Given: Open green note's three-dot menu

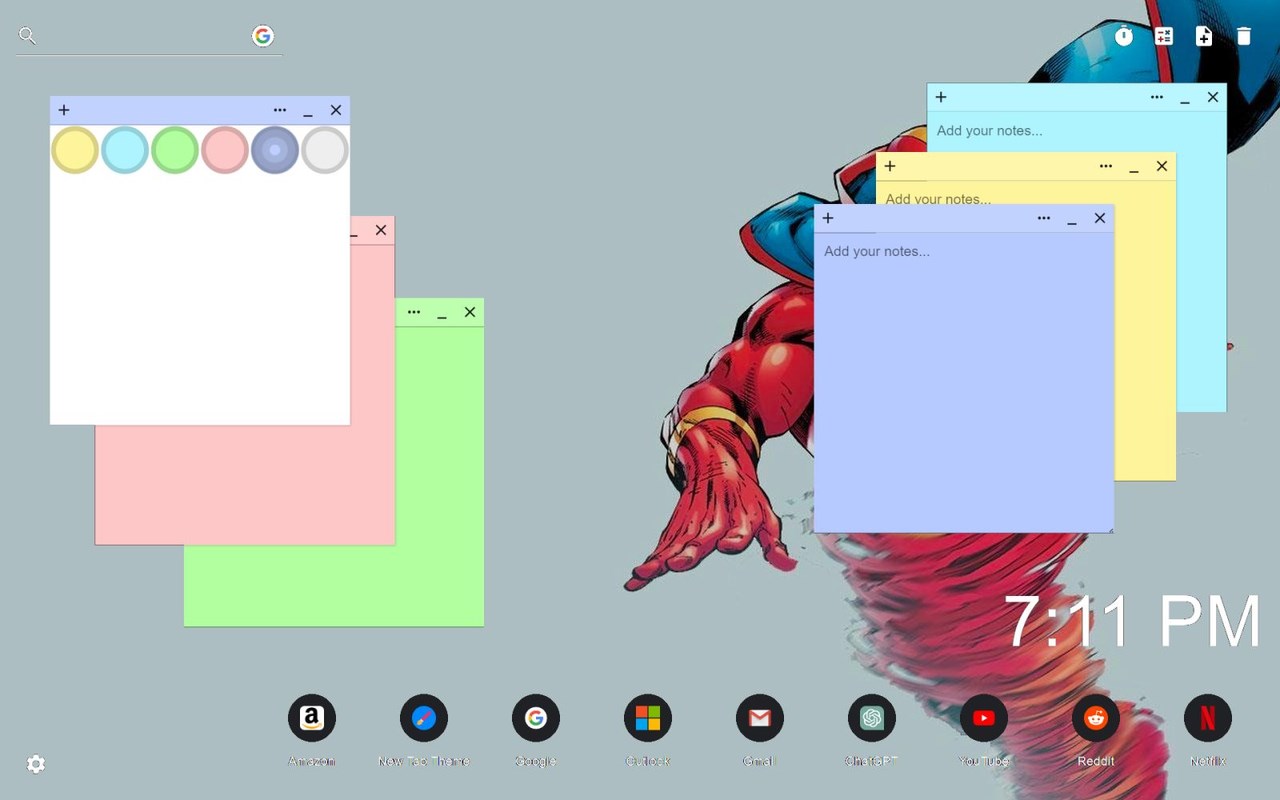Looking at the screenshot, I should click(414, 312).
